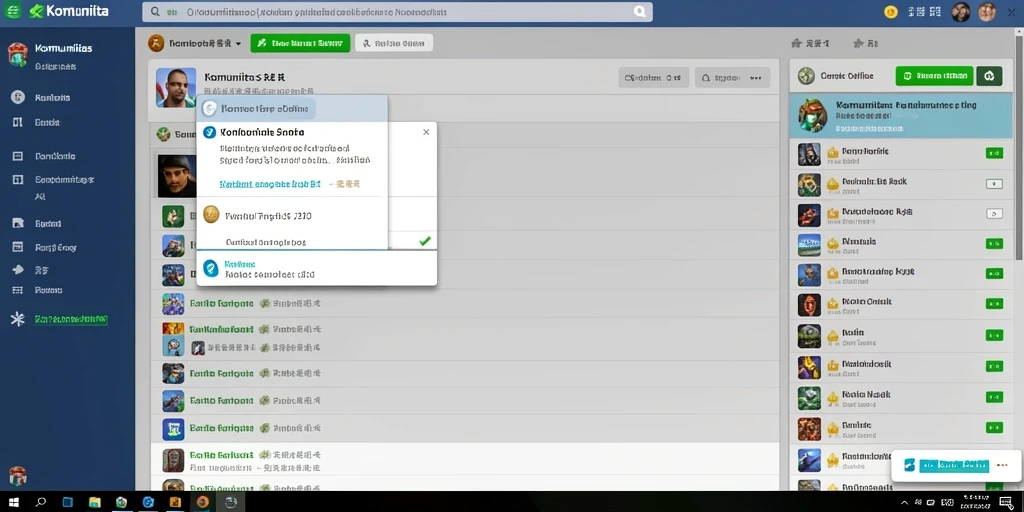Toggle the first white outlined badge in right list
Viewport: 1024px width, 512px height.
(994, 184)
